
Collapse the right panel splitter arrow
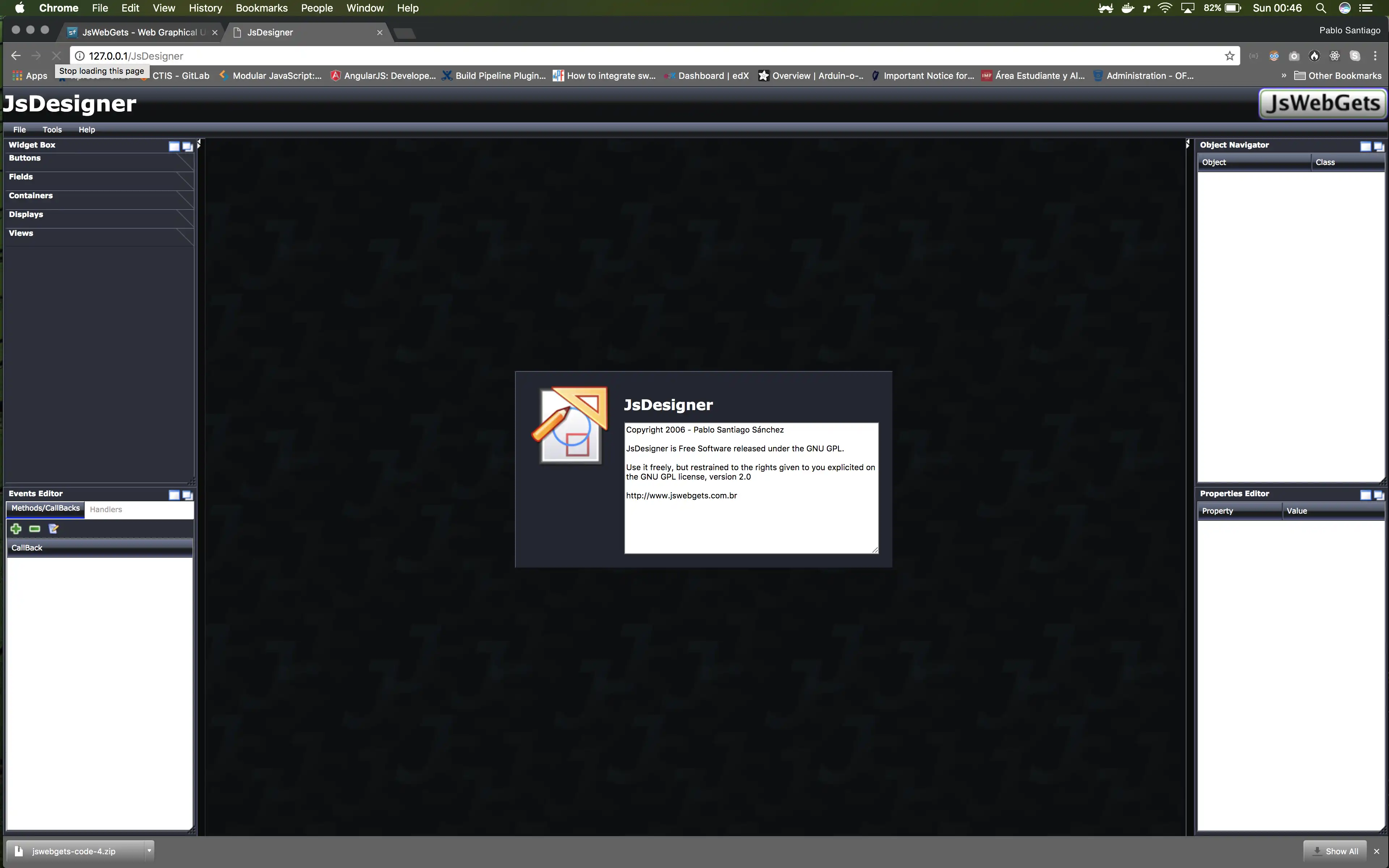1188,144
